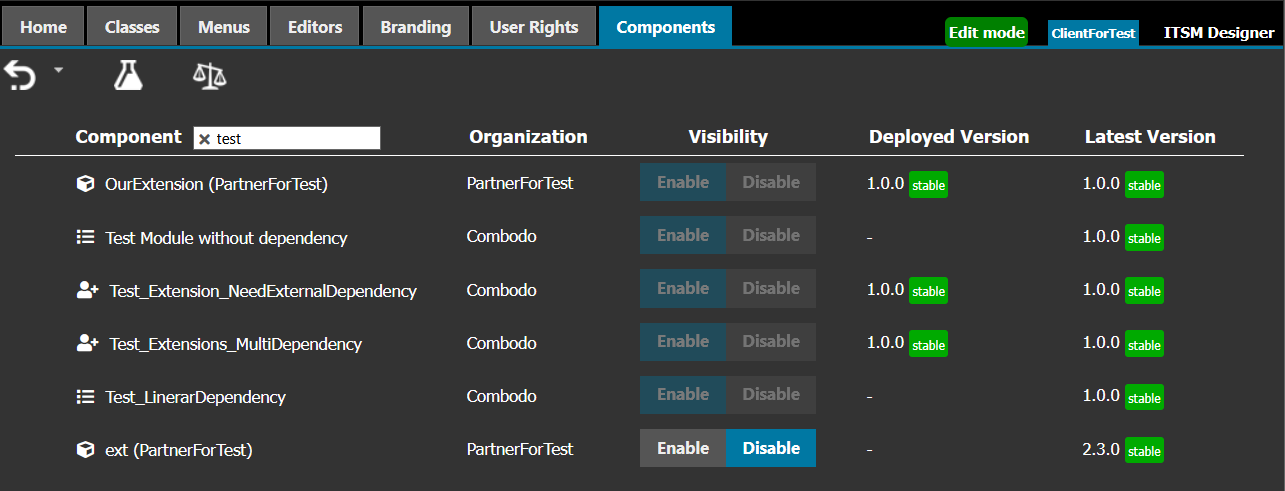The width and height of the screenshot is (1285, 491).
Task: Click the list icon beside Test Module without dependency
Action: point(85,238)
